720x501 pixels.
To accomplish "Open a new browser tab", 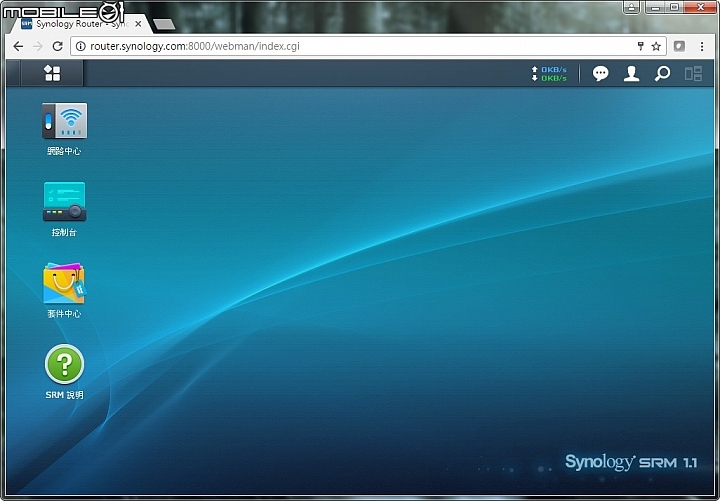I will (x=163, y=24).
